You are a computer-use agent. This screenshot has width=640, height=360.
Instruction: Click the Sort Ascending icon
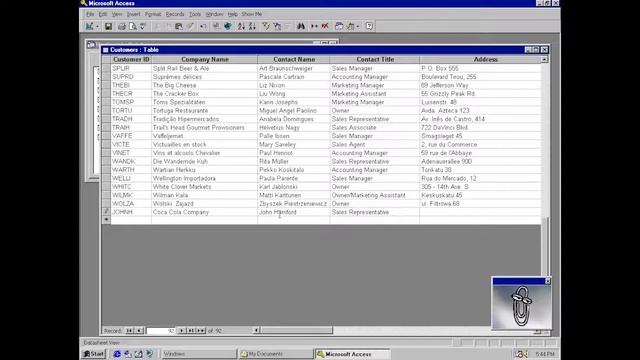[241, 26]
